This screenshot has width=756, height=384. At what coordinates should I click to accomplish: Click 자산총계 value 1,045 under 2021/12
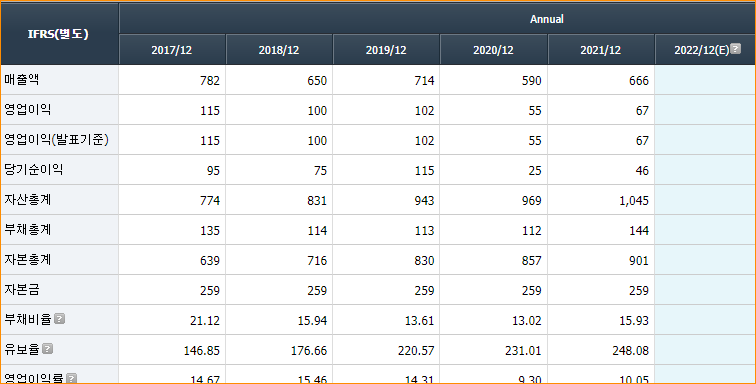pyautogui.click(x=634, y=200)
